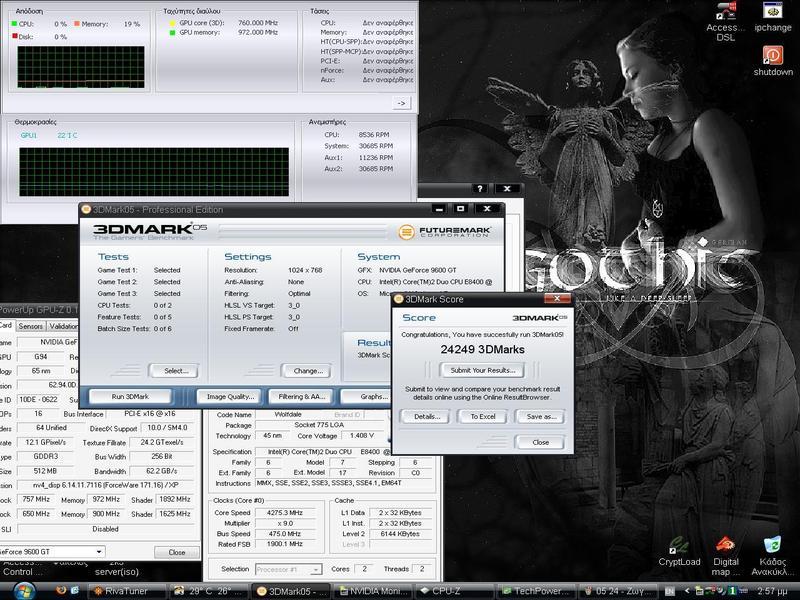
Task: Click the Level 2 cache 6144 KBytes field
Action: tap(400, 534)
